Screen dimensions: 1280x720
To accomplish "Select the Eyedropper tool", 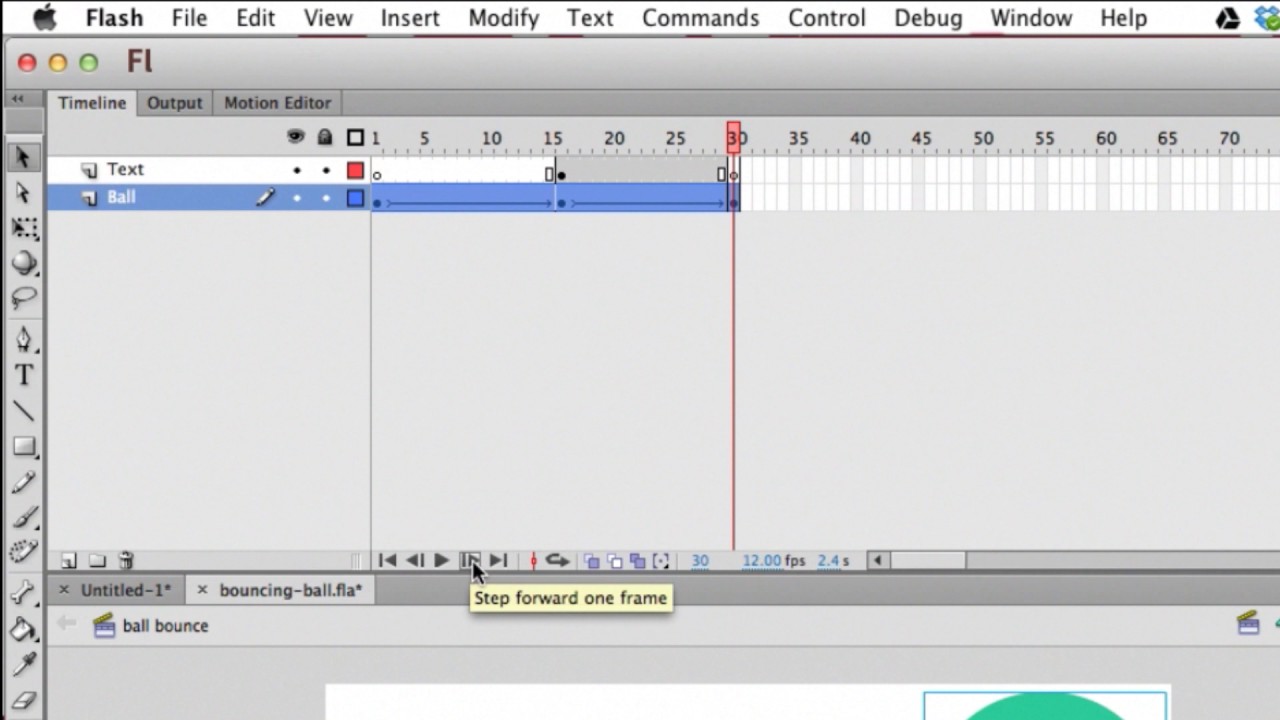I will (x=24, y=664).
